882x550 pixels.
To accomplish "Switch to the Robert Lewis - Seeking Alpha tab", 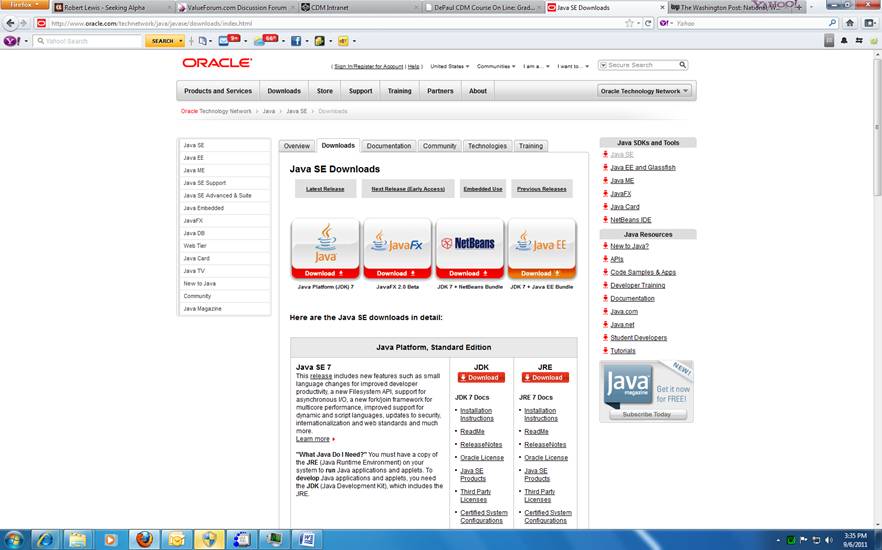I will click(112, 8).
